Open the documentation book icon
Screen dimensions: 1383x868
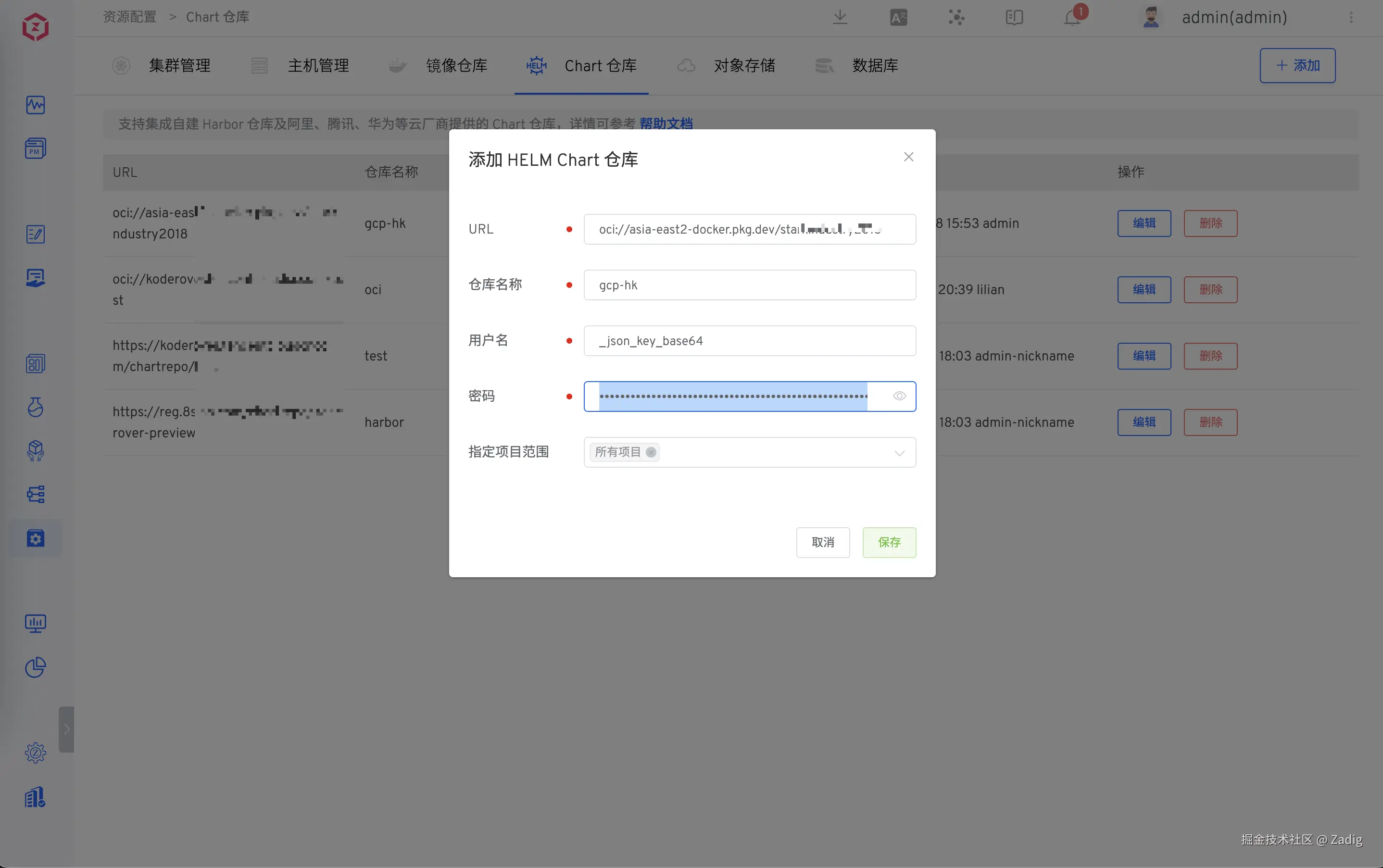1014,18
